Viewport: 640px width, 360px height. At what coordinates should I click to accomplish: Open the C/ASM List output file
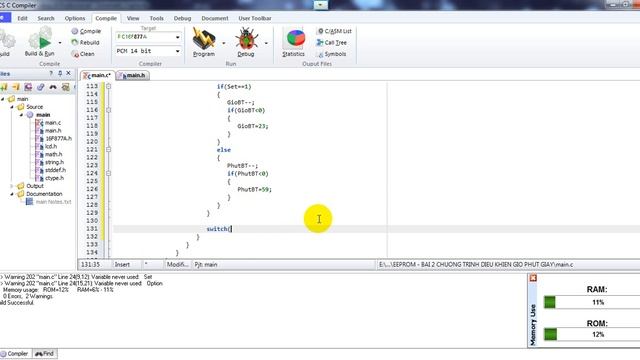pos(334,31)
